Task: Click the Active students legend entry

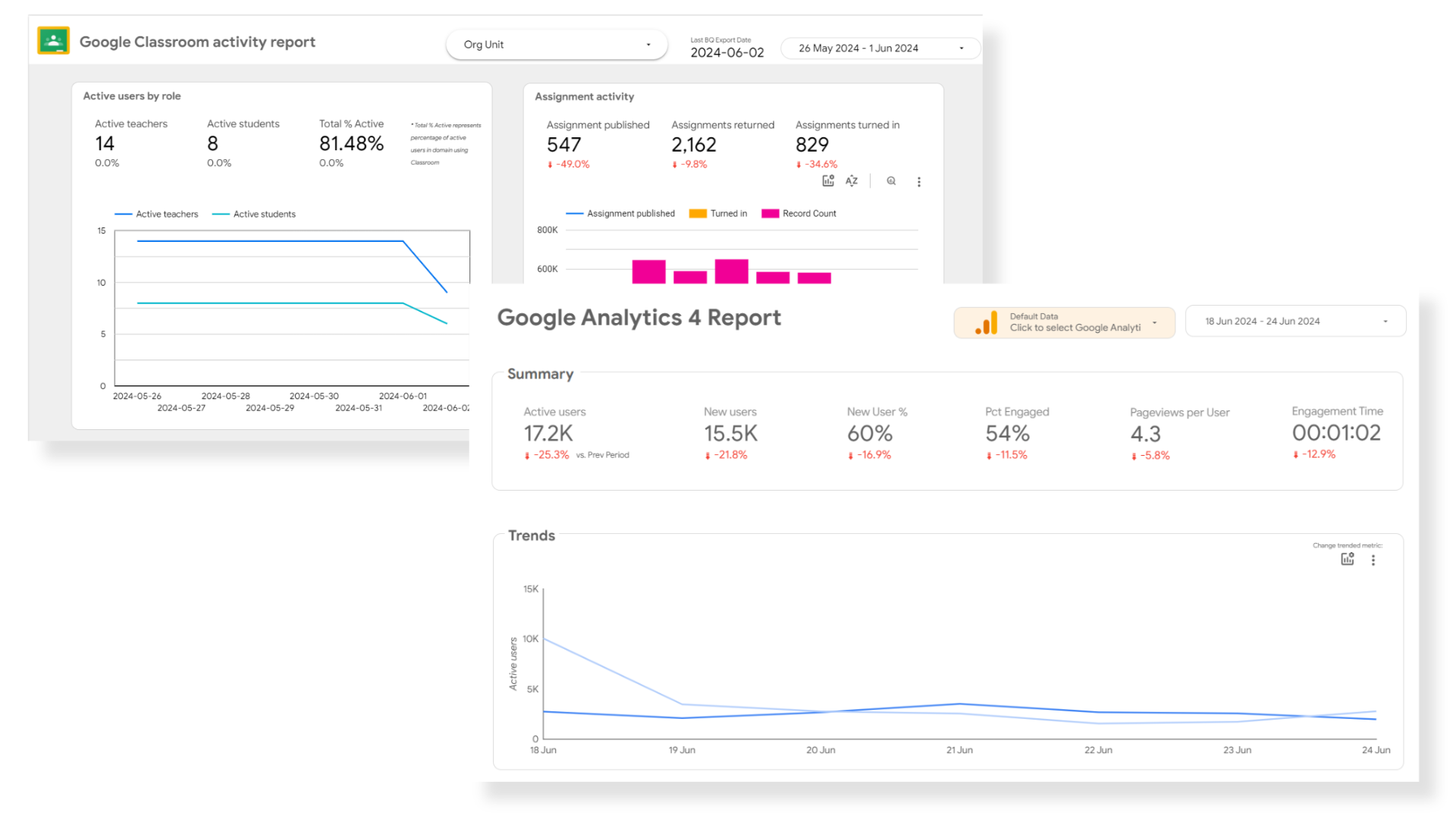Action: click(x=254, y=214)
